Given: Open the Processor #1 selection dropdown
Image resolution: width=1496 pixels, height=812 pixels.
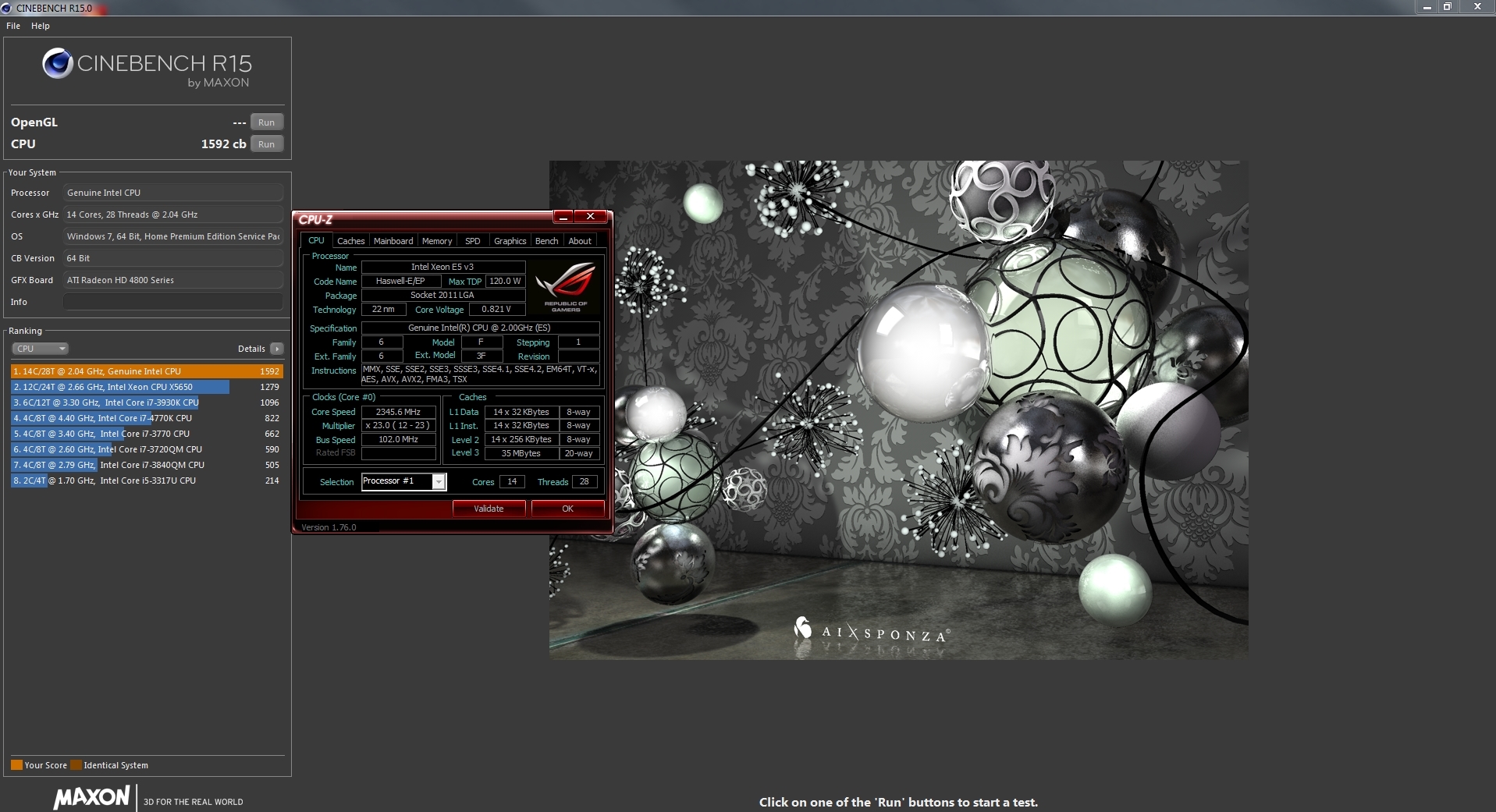Looking at the screenshot, I should (x=403, y=481).
